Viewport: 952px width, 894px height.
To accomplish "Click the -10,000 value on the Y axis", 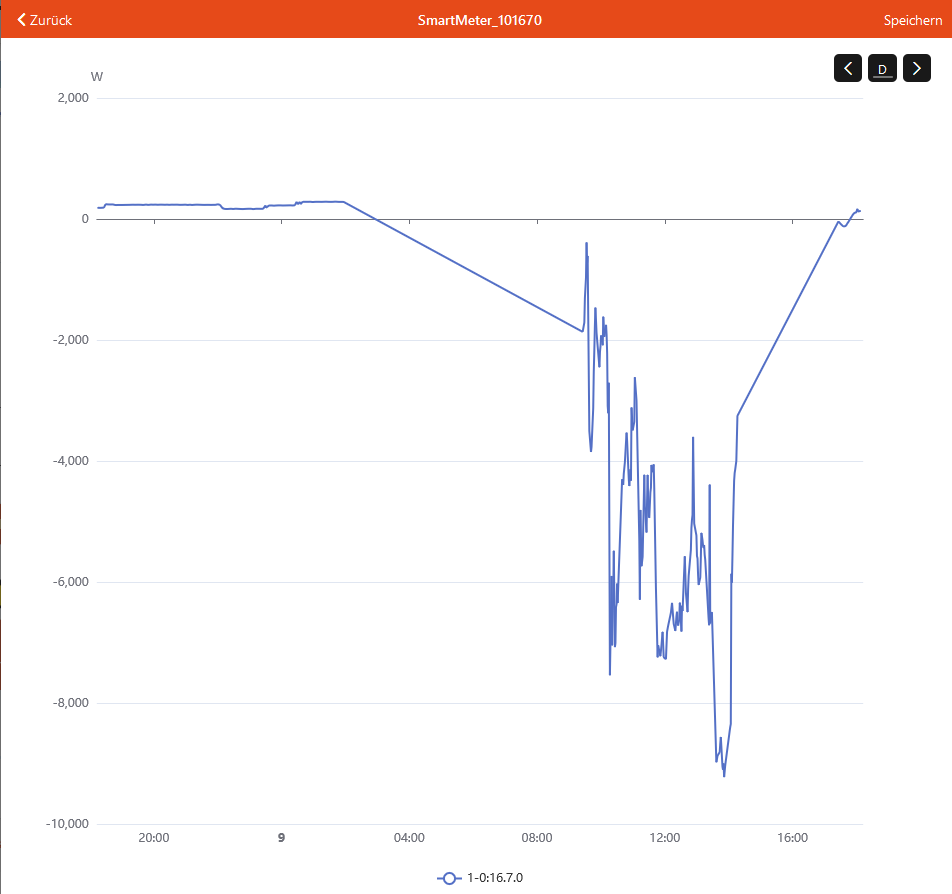I will coord(67,824).
